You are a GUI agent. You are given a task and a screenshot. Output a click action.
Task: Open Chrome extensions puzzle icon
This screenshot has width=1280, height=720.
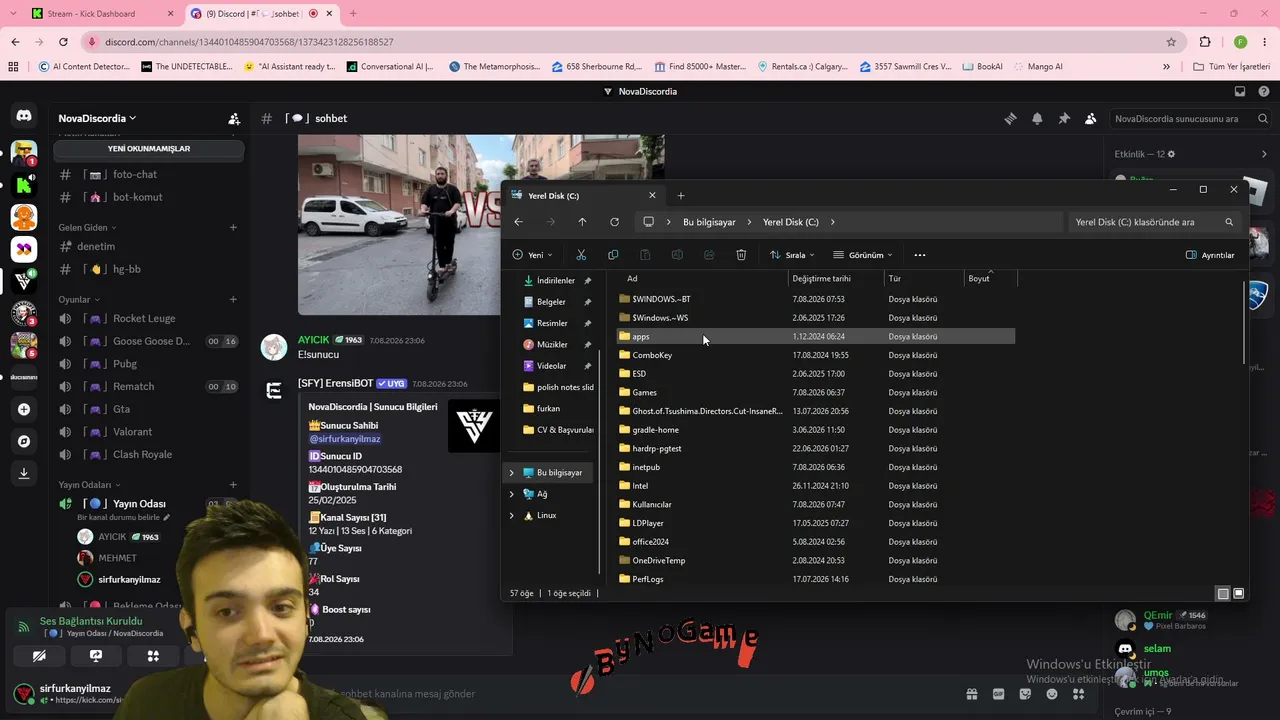point(1205,42)
